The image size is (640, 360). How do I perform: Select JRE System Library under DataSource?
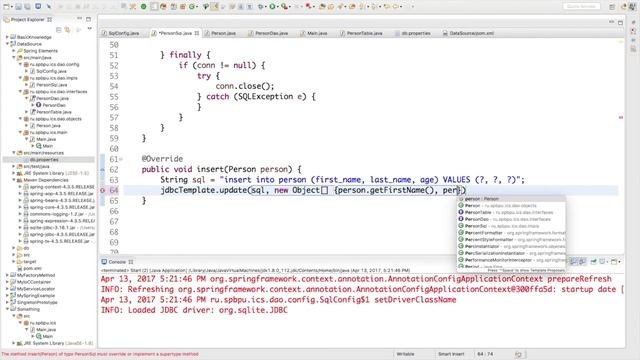pos(55,173)
